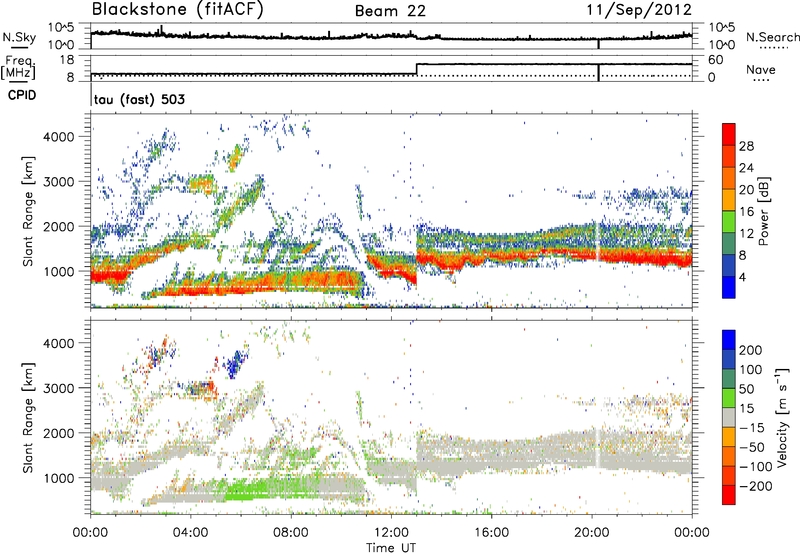This screenshot has height=554, width=800.
Task: Click the N.Search legend label
Action: coord(772,37)
